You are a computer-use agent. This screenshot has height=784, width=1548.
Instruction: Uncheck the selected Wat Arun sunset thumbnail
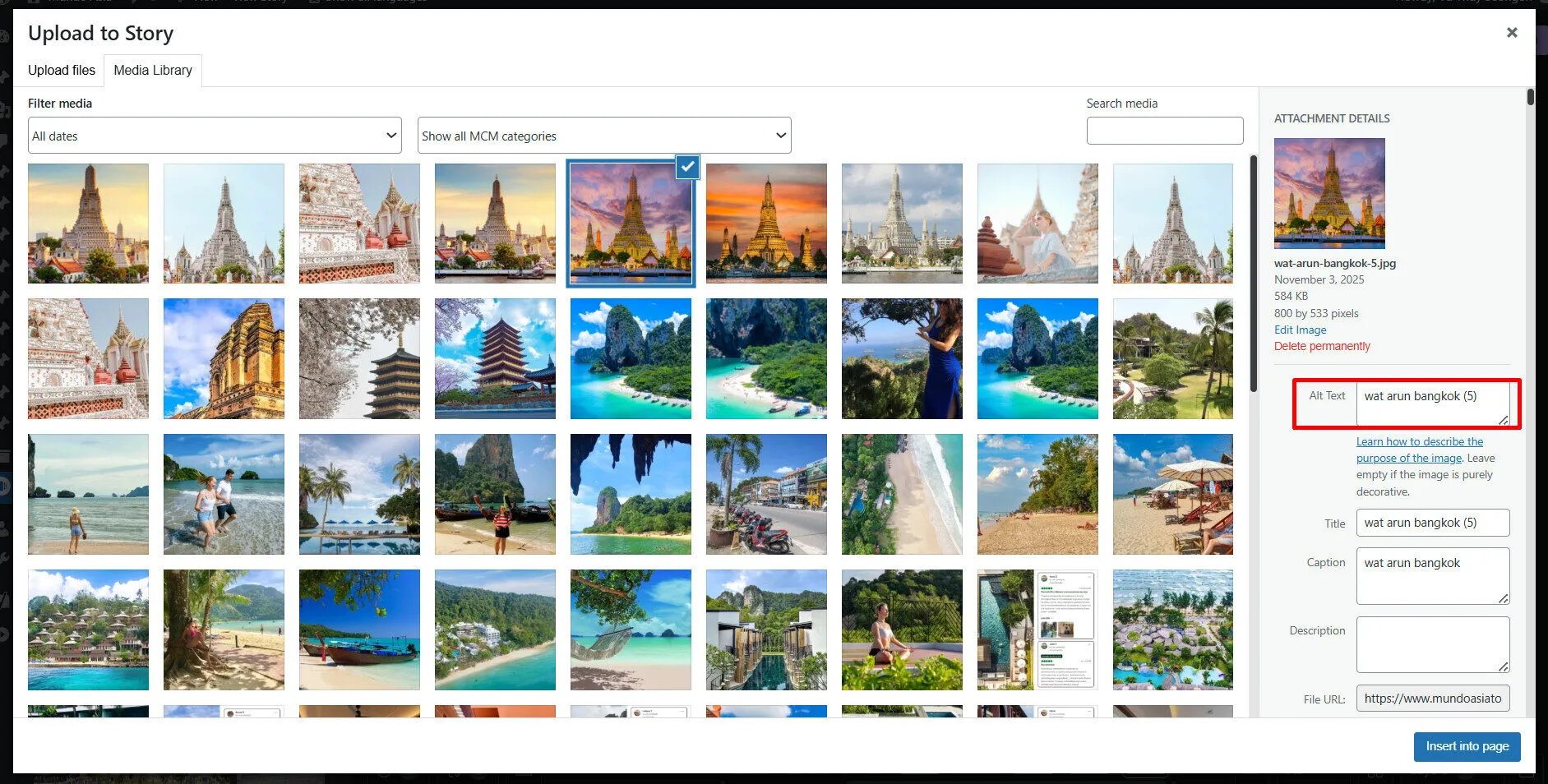[687, 167]
